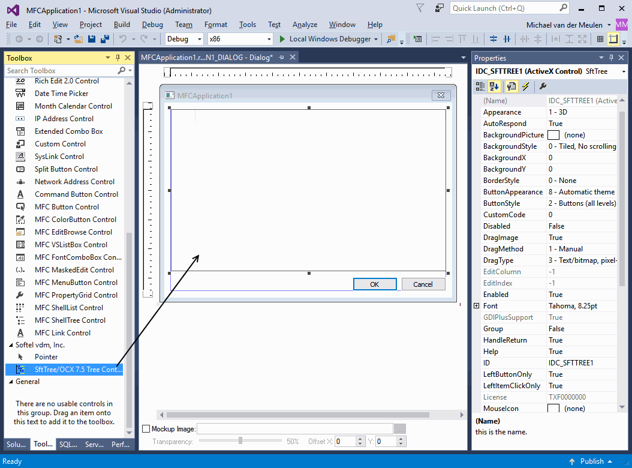Image resolution: width=632 pixels, height=468 pixels.
Task: Click the Save All icon
Action: [105, 39]
